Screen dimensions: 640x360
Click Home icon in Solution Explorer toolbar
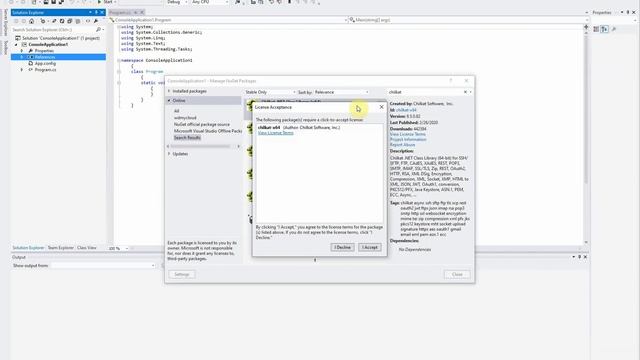click(x=31, y=21)
